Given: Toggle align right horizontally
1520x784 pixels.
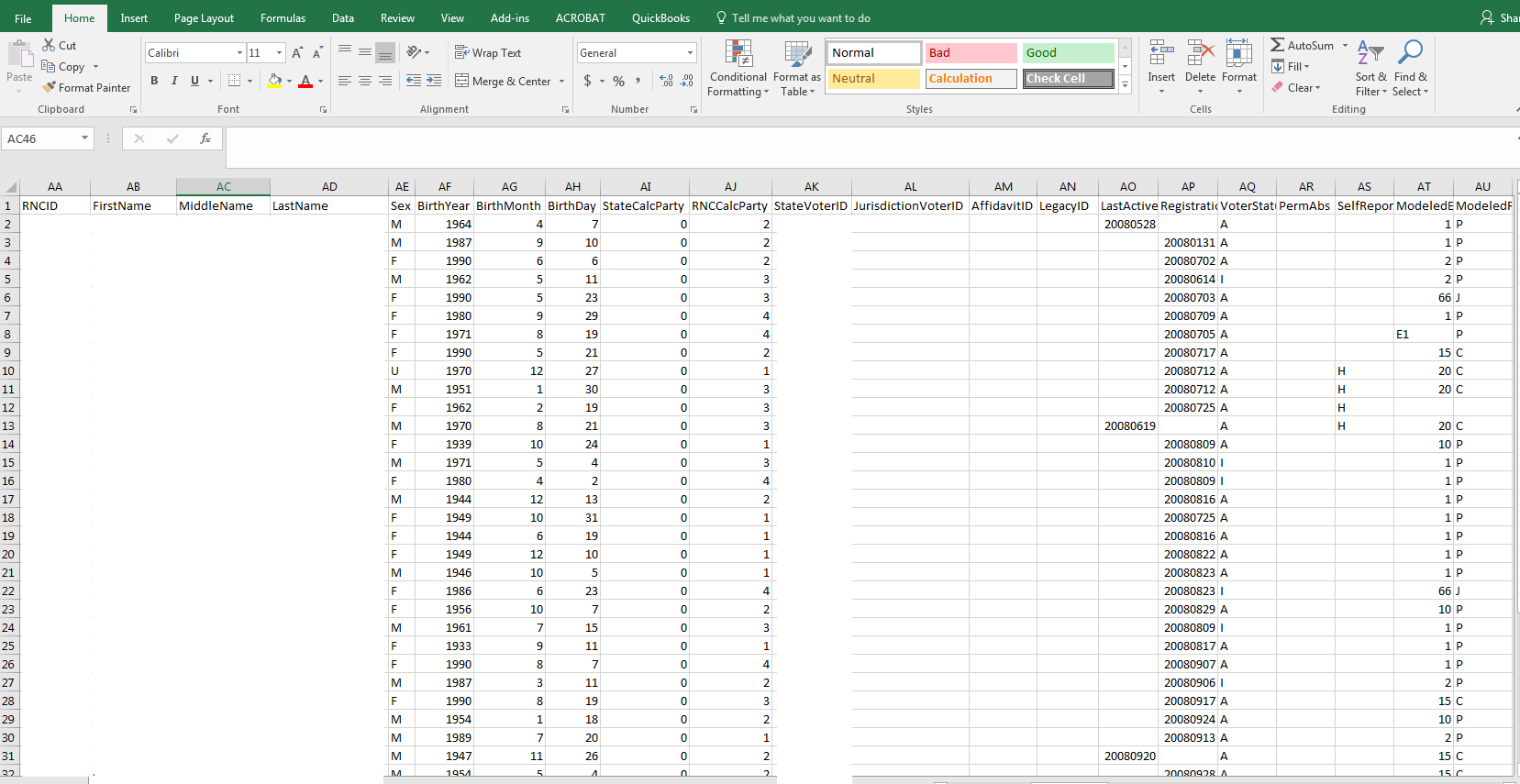Looking at the screenshot, I should click(x=385, y=81).
